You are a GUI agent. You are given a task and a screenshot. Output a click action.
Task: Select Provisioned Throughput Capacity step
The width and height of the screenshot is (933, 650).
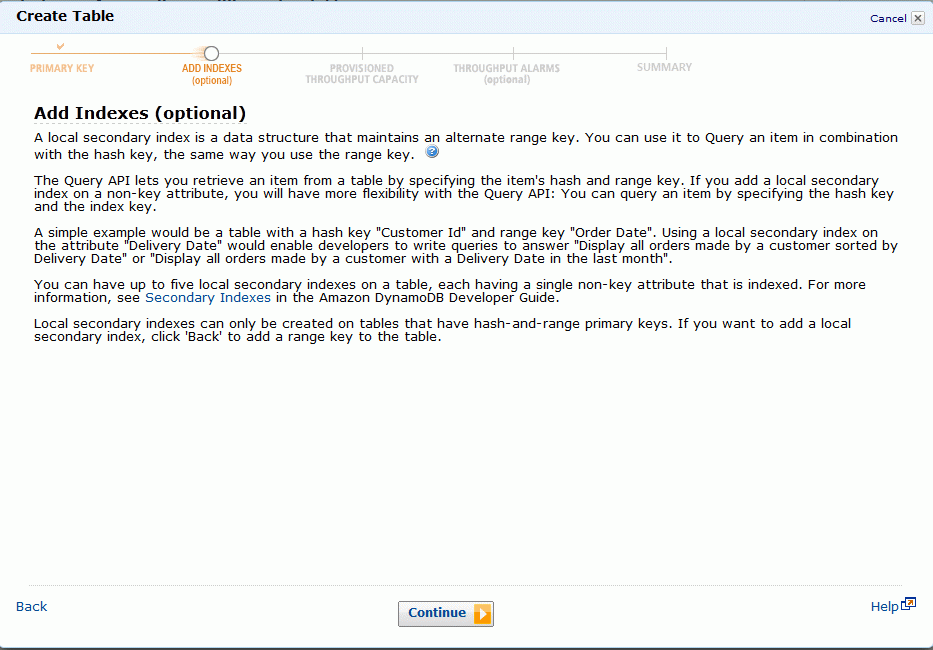pyautogui.click(x=362, y=74)
